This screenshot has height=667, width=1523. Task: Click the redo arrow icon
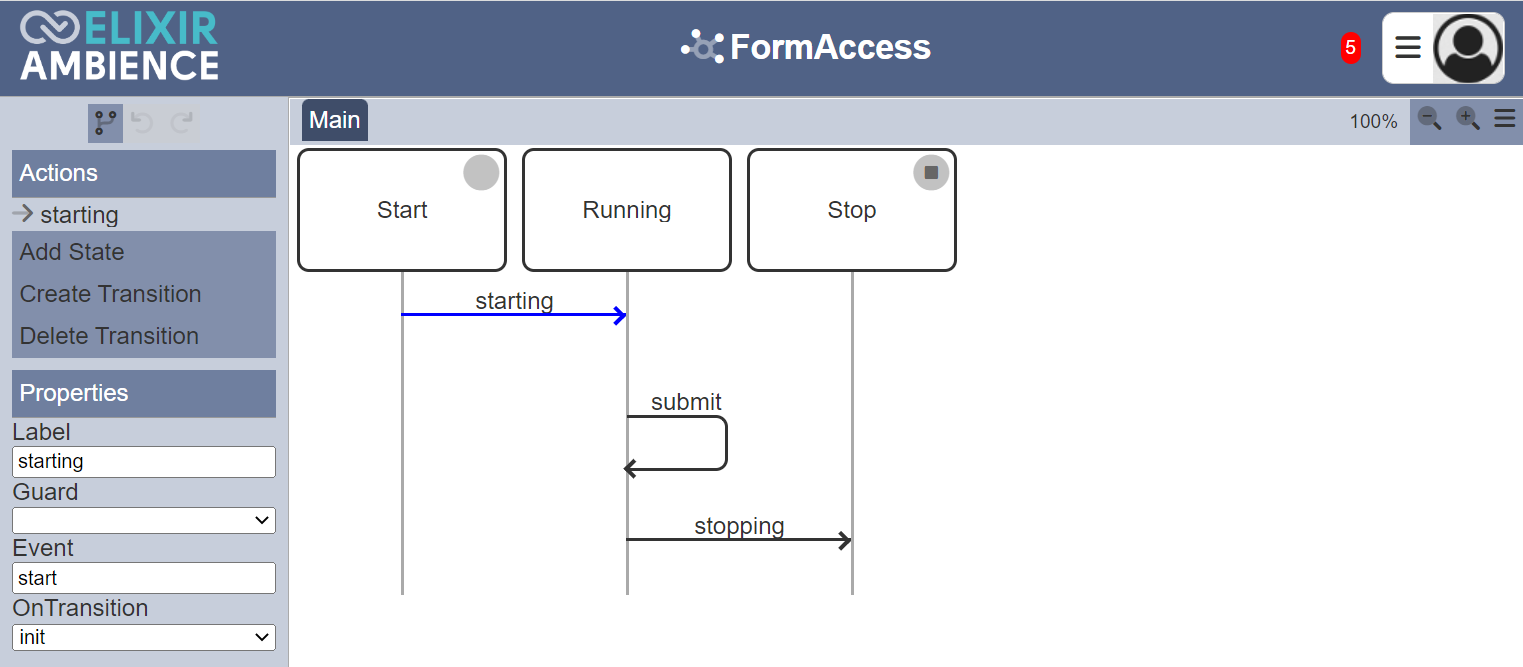point(182,123)
